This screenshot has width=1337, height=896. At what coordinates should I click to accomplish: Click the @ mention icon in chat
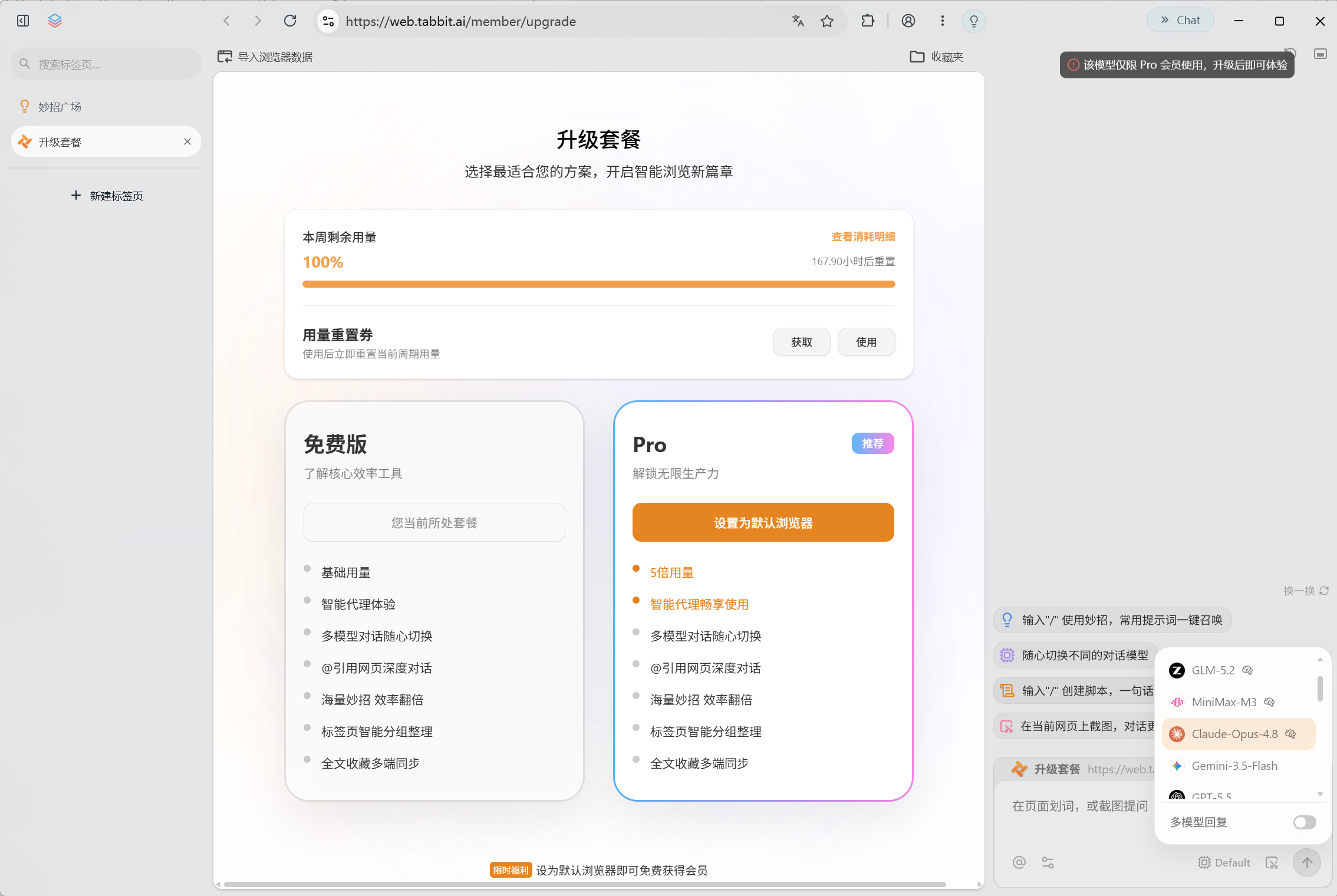click(1019, 862)
